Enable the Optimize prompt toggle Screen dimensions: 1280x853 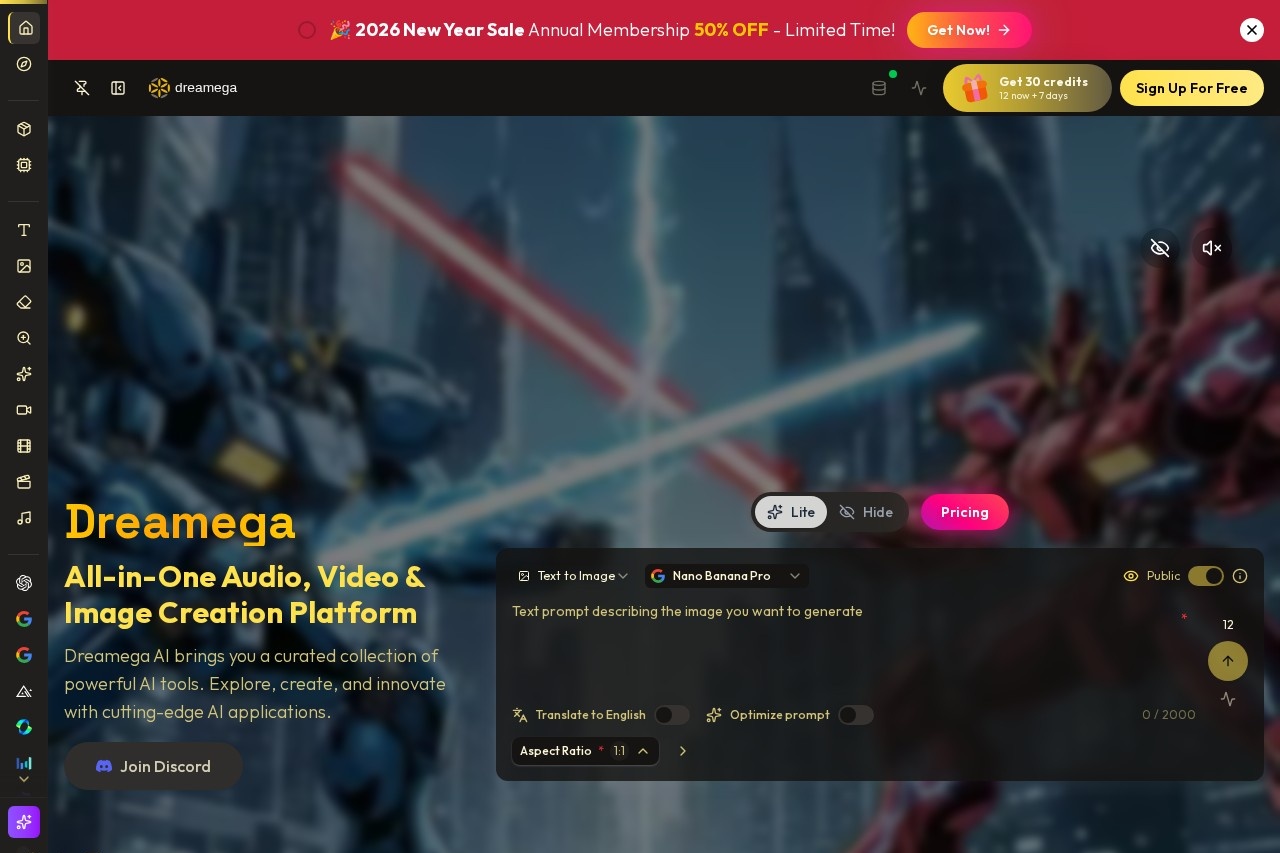[856, 715]
